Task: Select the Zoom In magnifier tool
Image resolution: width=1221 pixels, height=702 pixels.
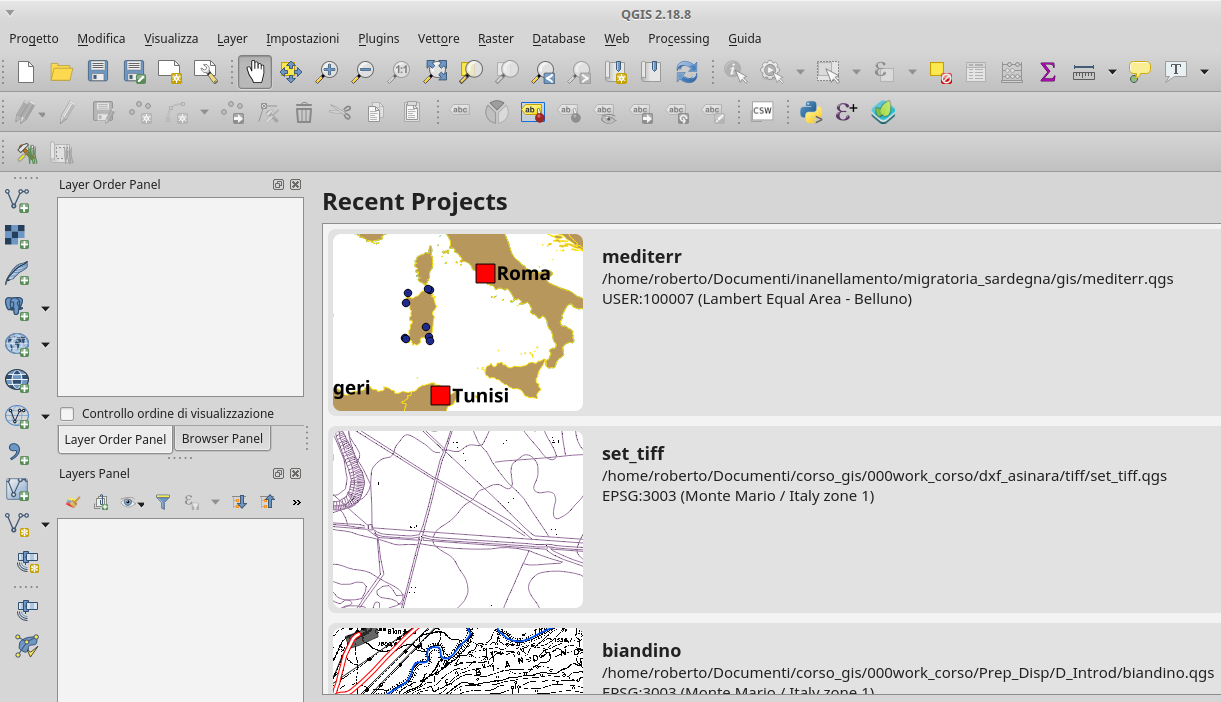Action: click(327, 71)
